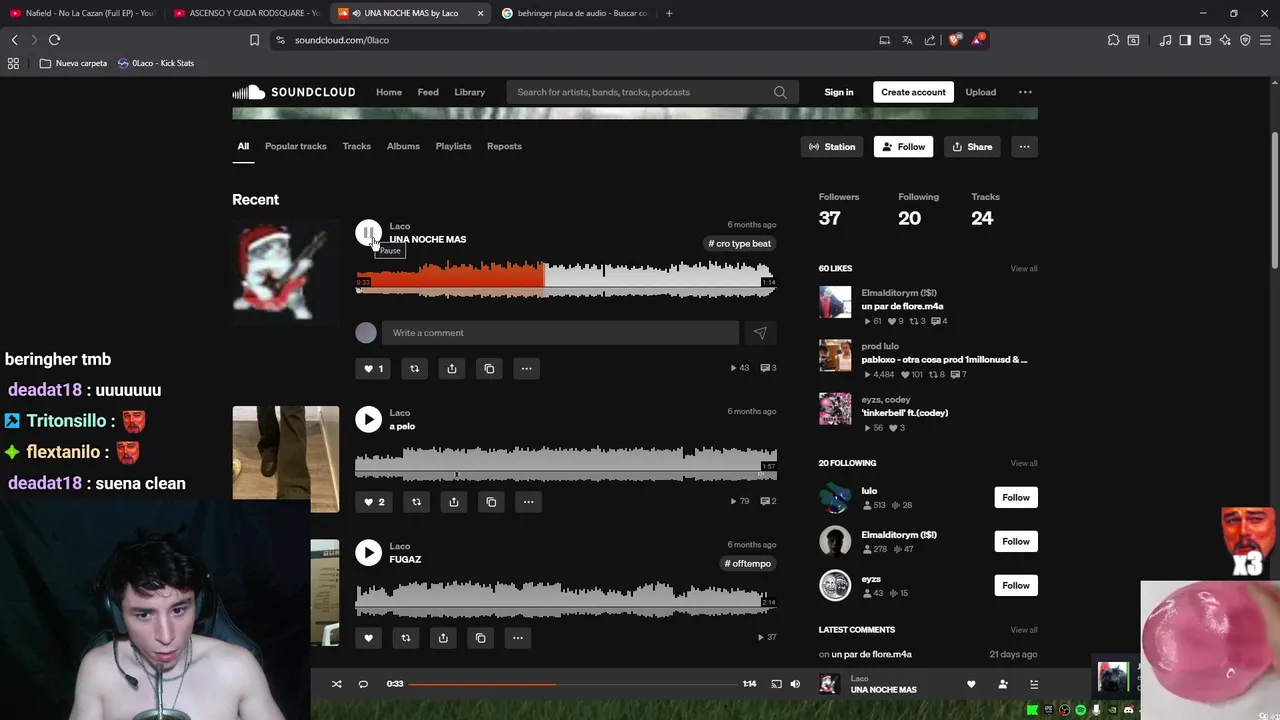Follow eyzs in the following list
1280x720 pixels.
coord(1015,585)
